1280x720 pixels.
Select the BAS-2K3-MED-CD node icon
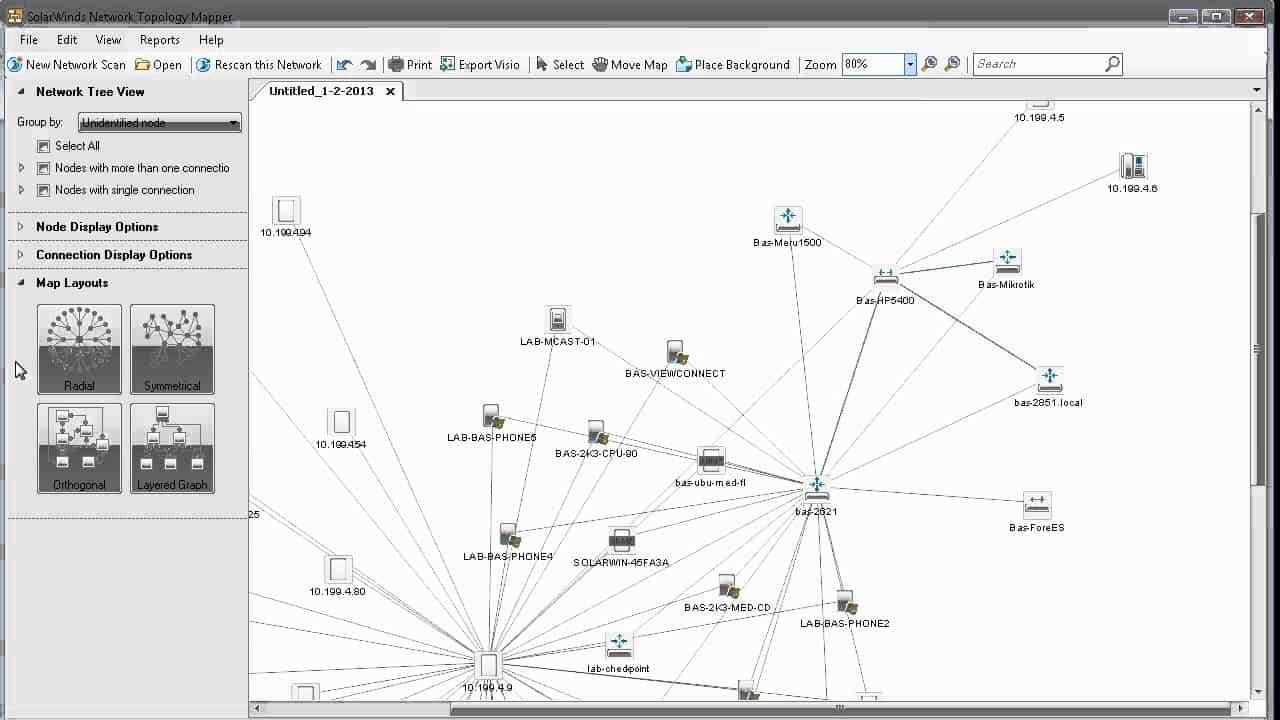point(728,587)
